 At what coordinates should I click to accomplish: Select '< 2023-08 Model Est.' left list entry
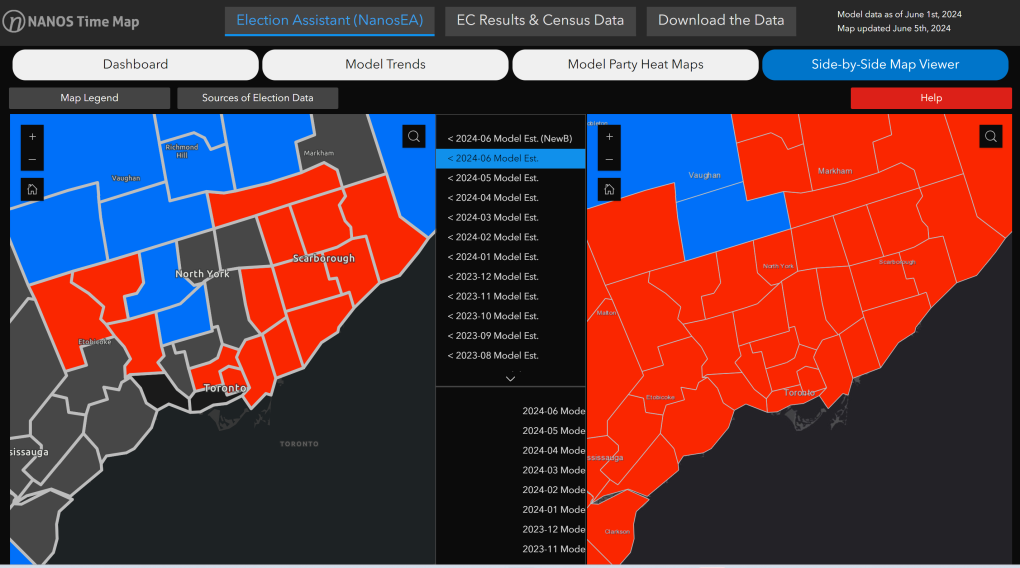511,355
